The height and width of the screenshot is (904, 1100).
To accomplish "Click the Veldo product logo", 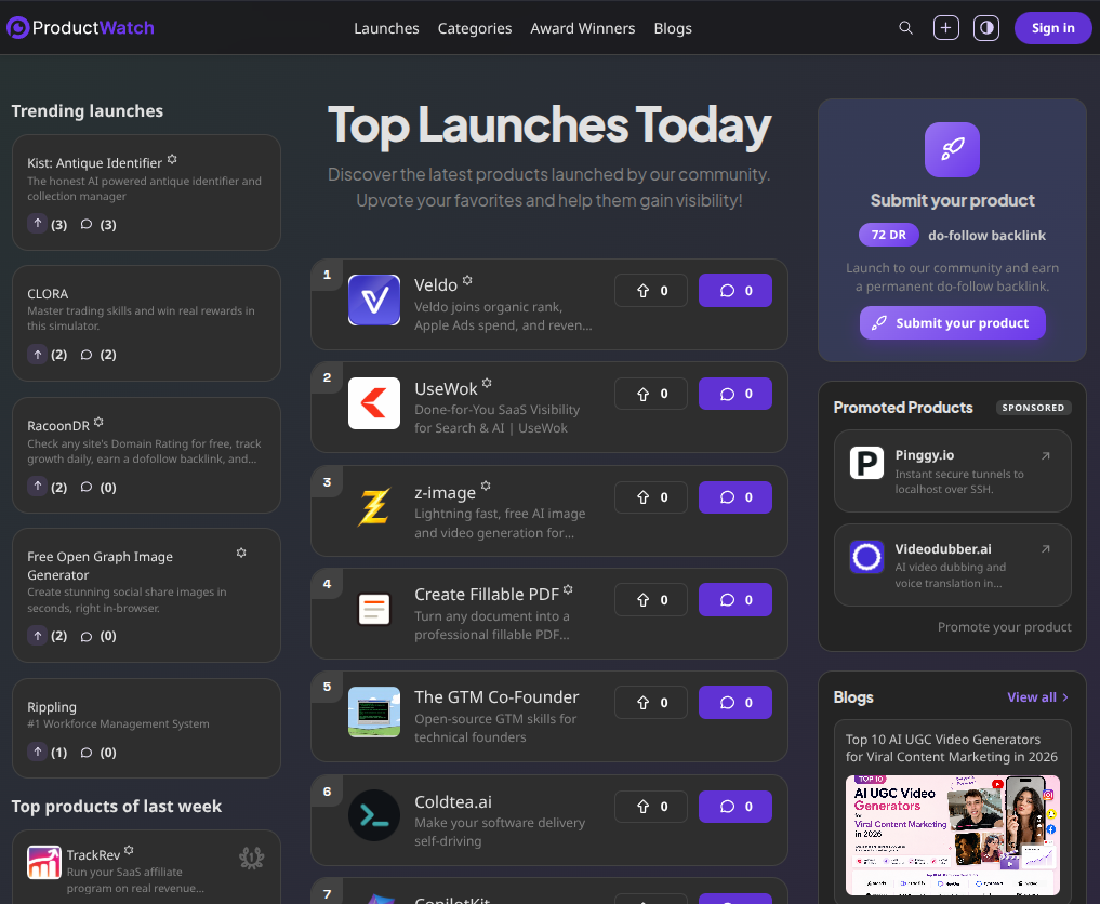I will [374, 300].
